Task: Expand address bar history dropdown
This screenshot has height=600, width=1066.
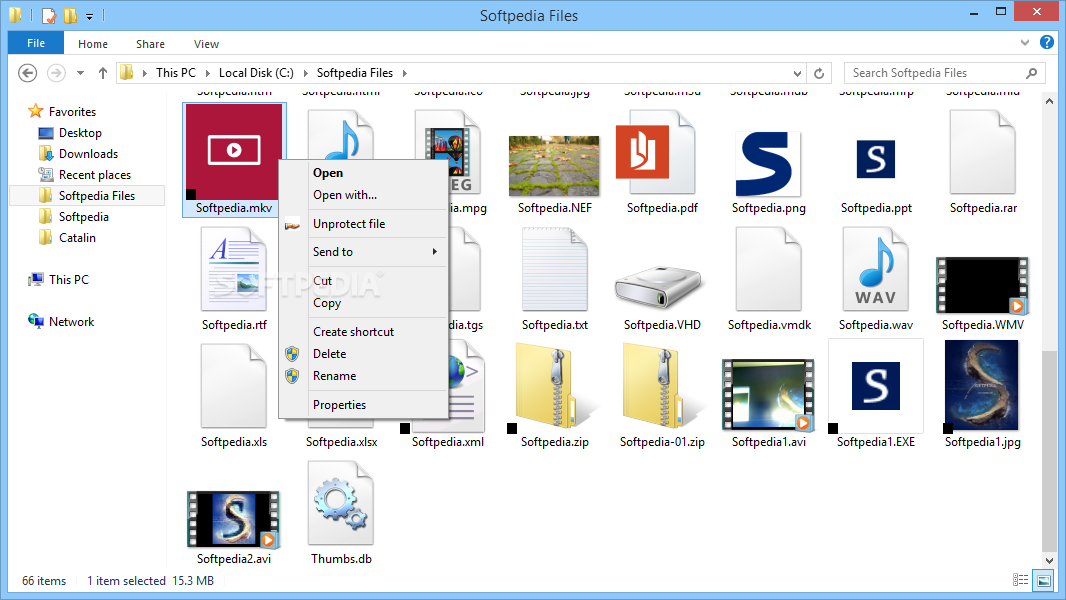Action: point(797,73)
